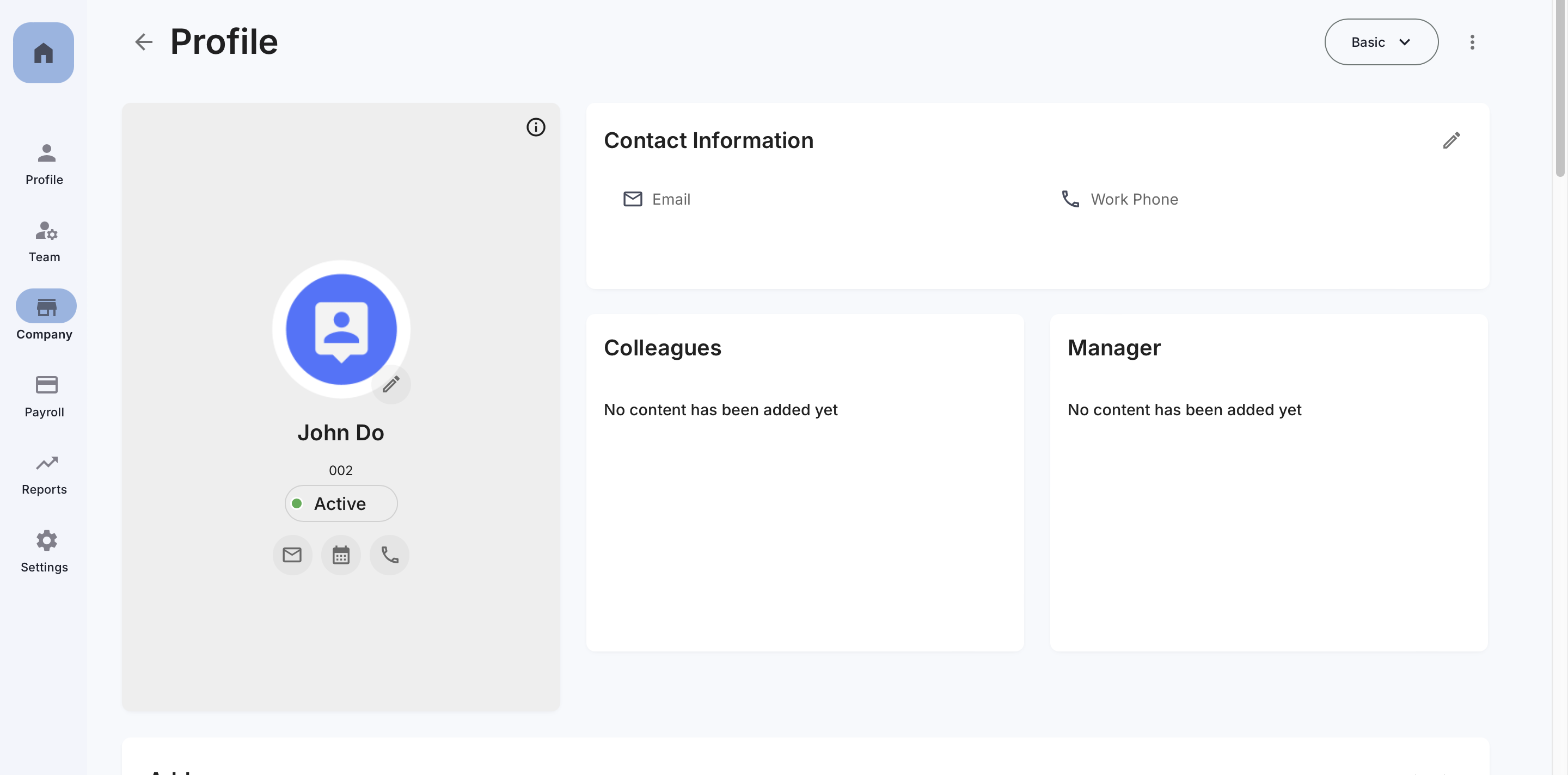Open the Profile sidebar section
Screen dimensions: 1568x775
click(x=45, y=164)
